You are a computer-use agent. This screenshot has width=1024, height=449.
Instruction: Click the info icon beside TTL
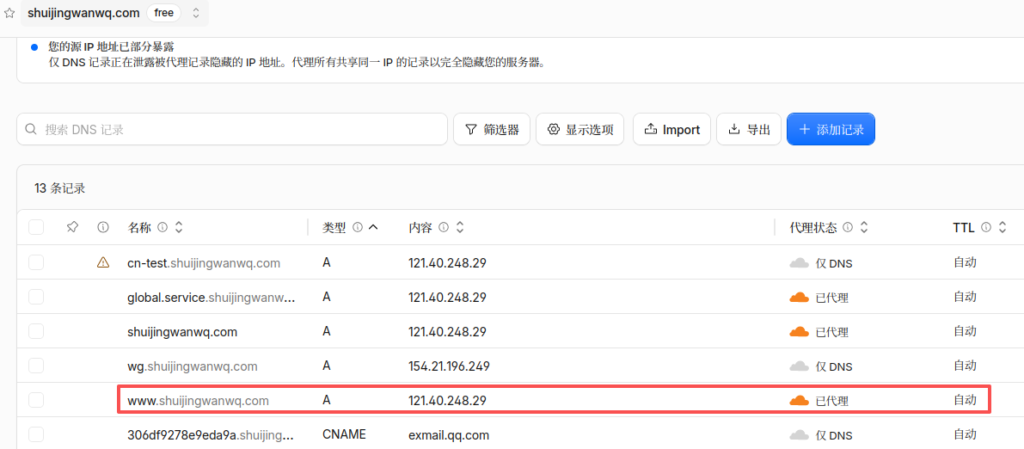coord(986,227)
